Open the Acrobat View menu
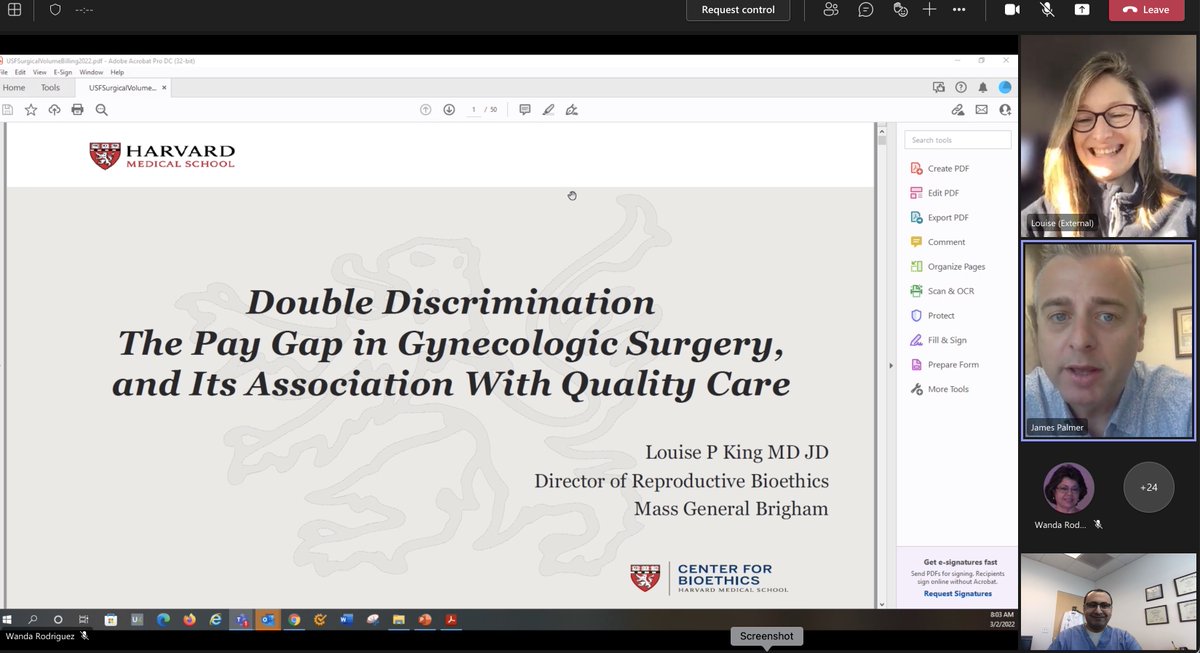This screenshot has width=1200, height=653. (x=40, y=72)
